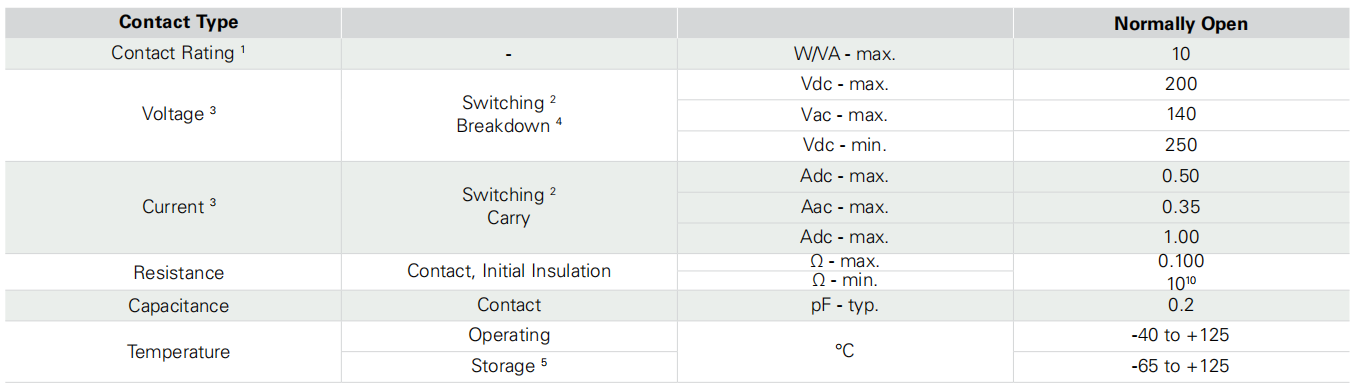Image resolution: width=1357 pixels, height=392 pixels.
Task: Click the Current row label
Action: pos(178,207)
